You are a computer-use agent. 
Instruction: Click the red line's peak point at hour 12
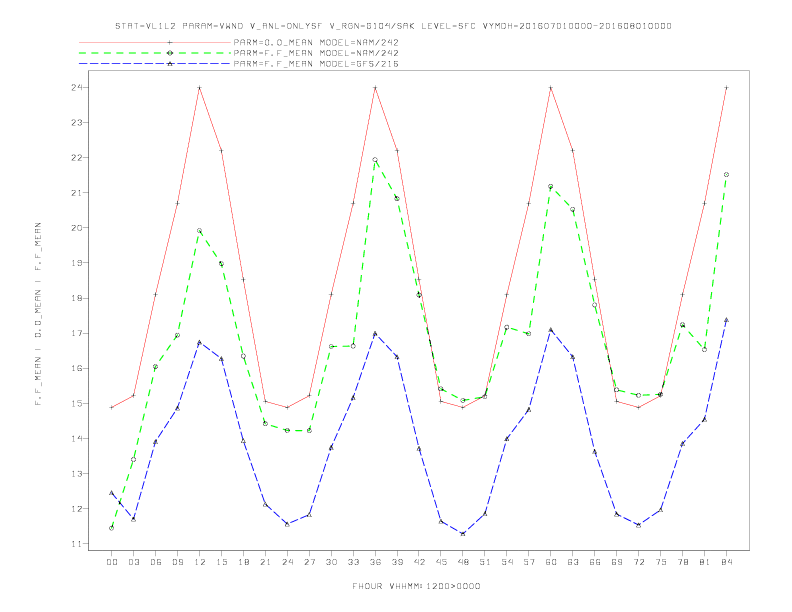200,88
